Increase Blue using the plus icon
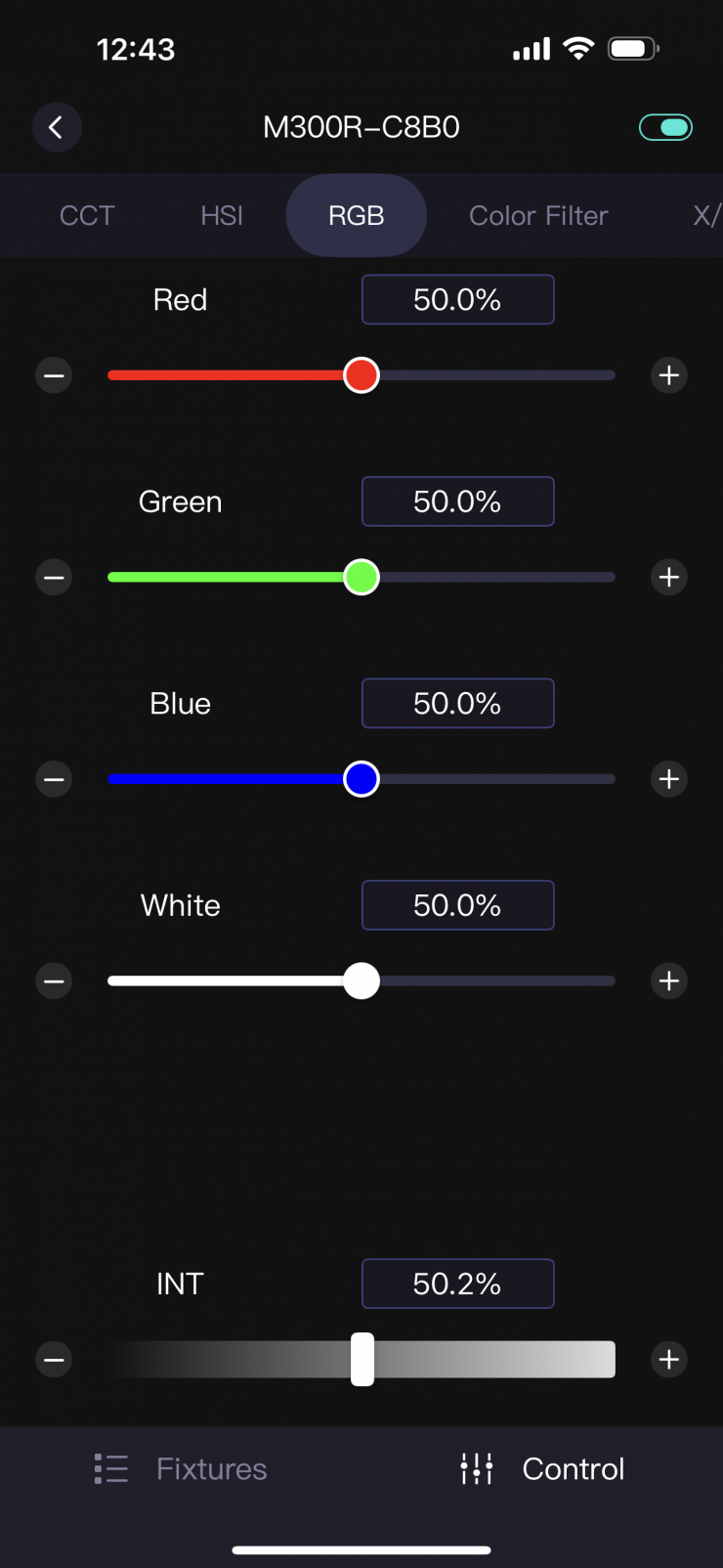This screenshot has height=1568, width=723. point(669,779)
